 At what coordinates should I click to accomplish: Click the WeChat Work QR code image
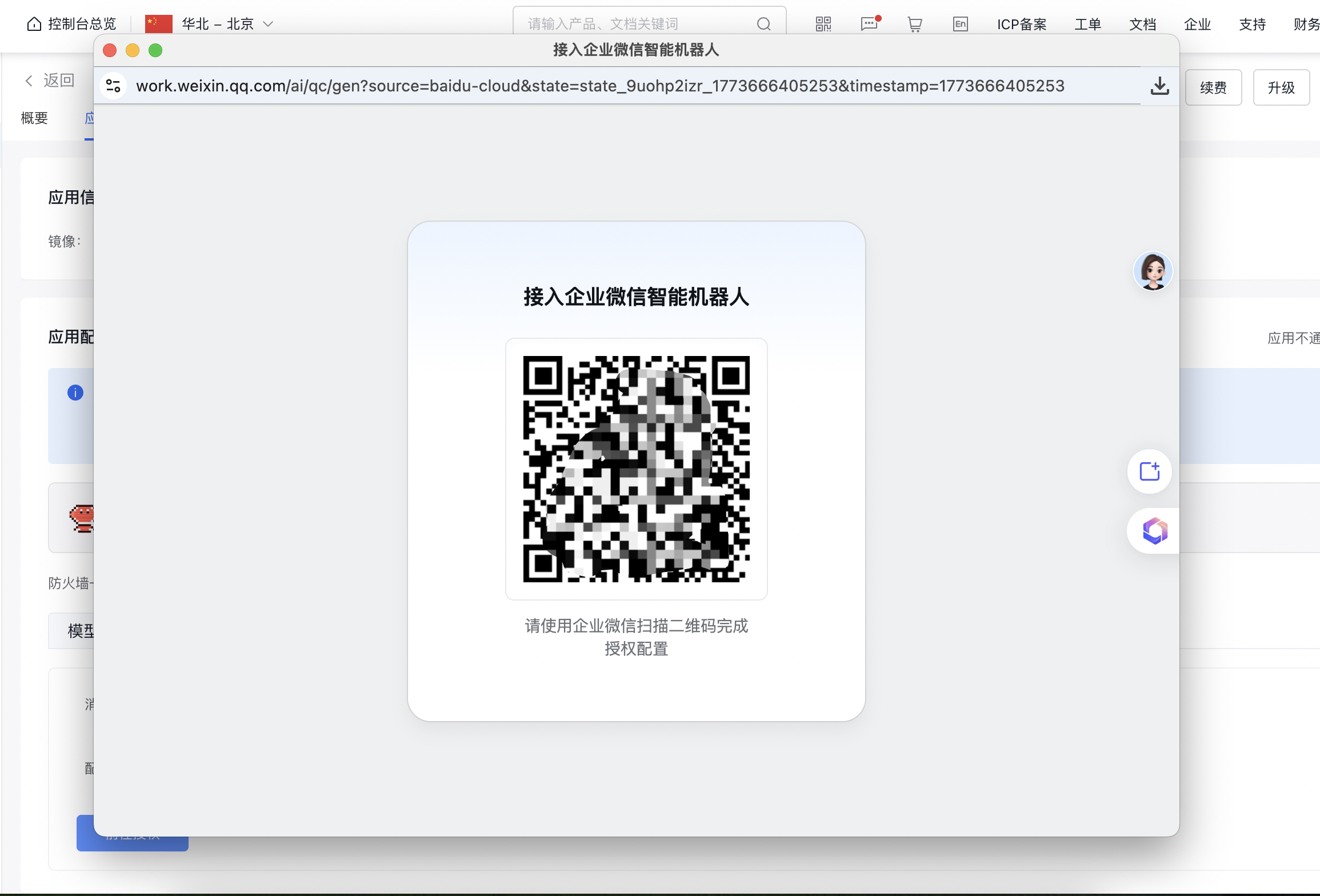636,469
